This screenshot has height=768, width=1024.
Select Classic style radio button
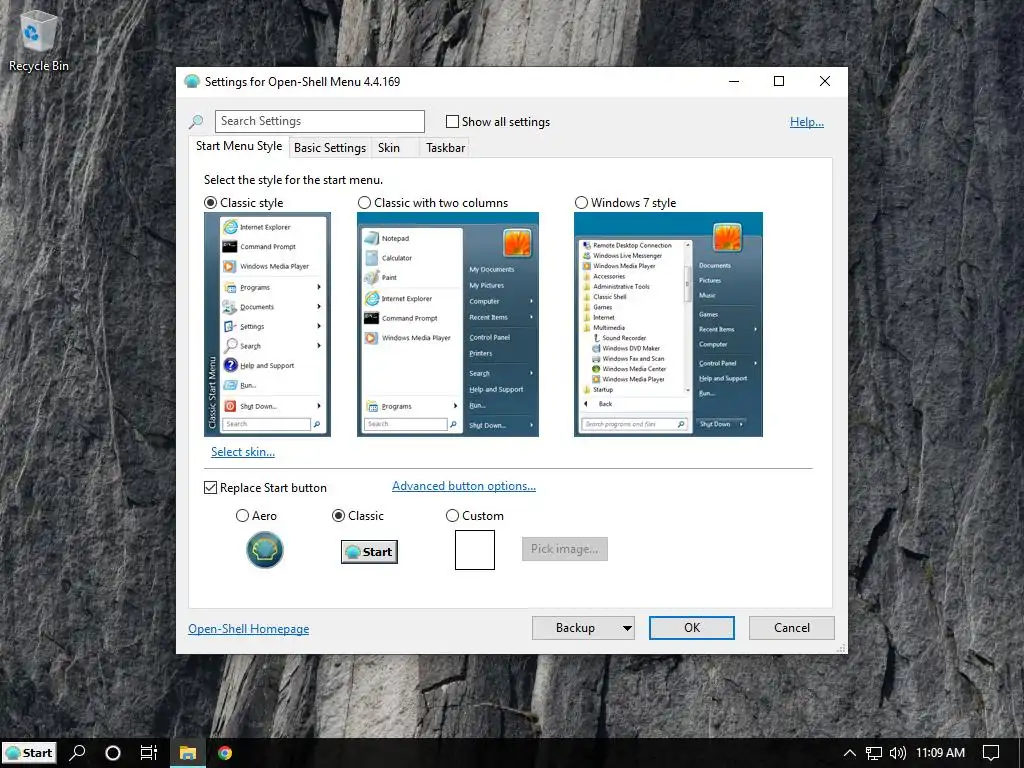[x=210, y=202]
